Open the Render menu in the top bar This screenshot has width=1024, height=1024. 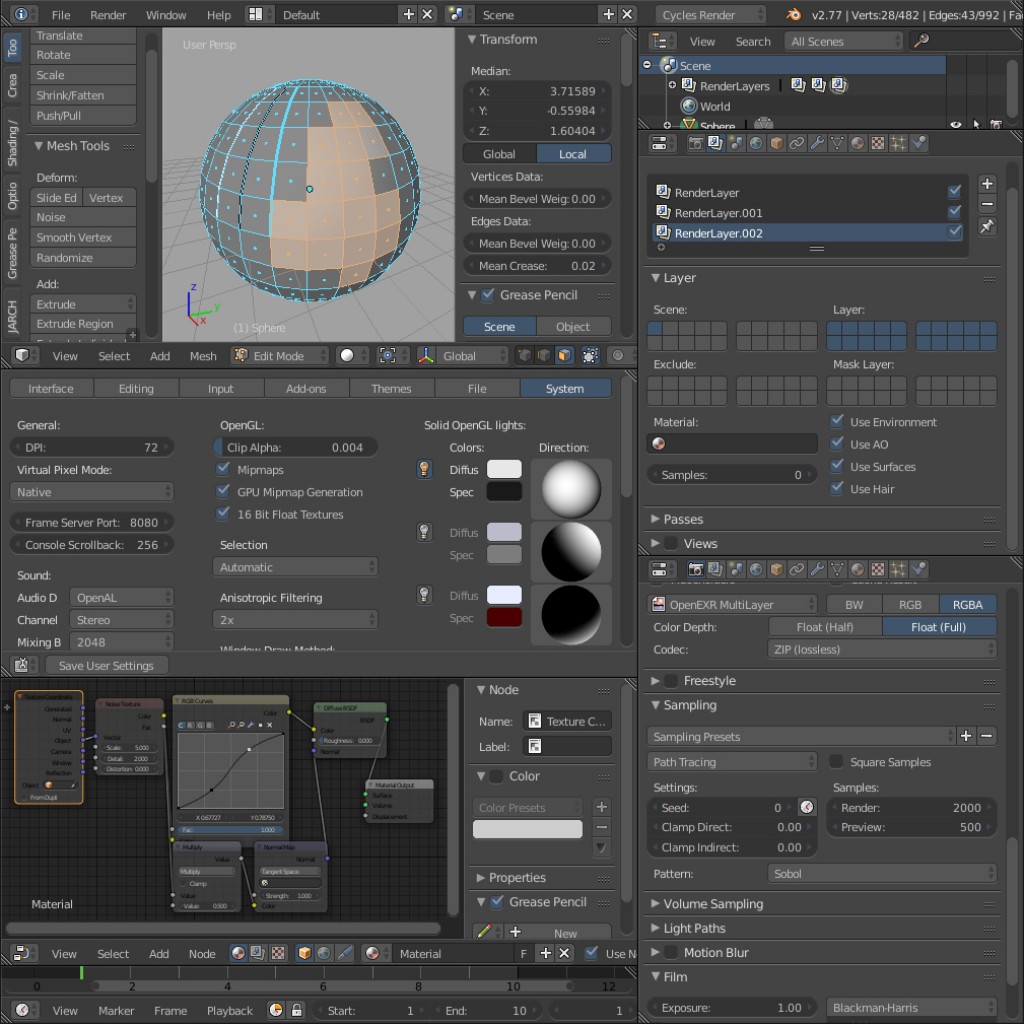coord(107,14)
